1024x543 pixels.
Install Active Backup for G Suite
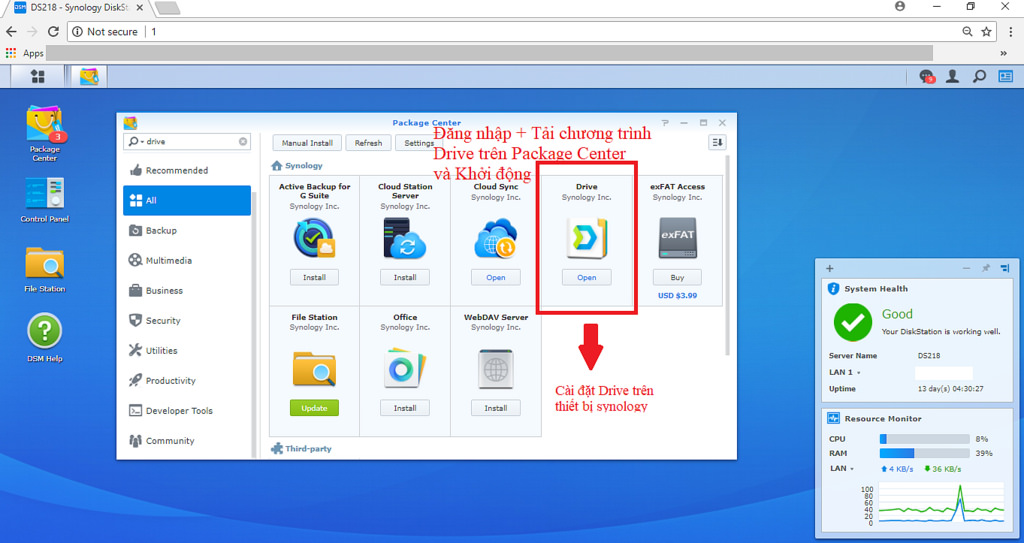(314, 277)
